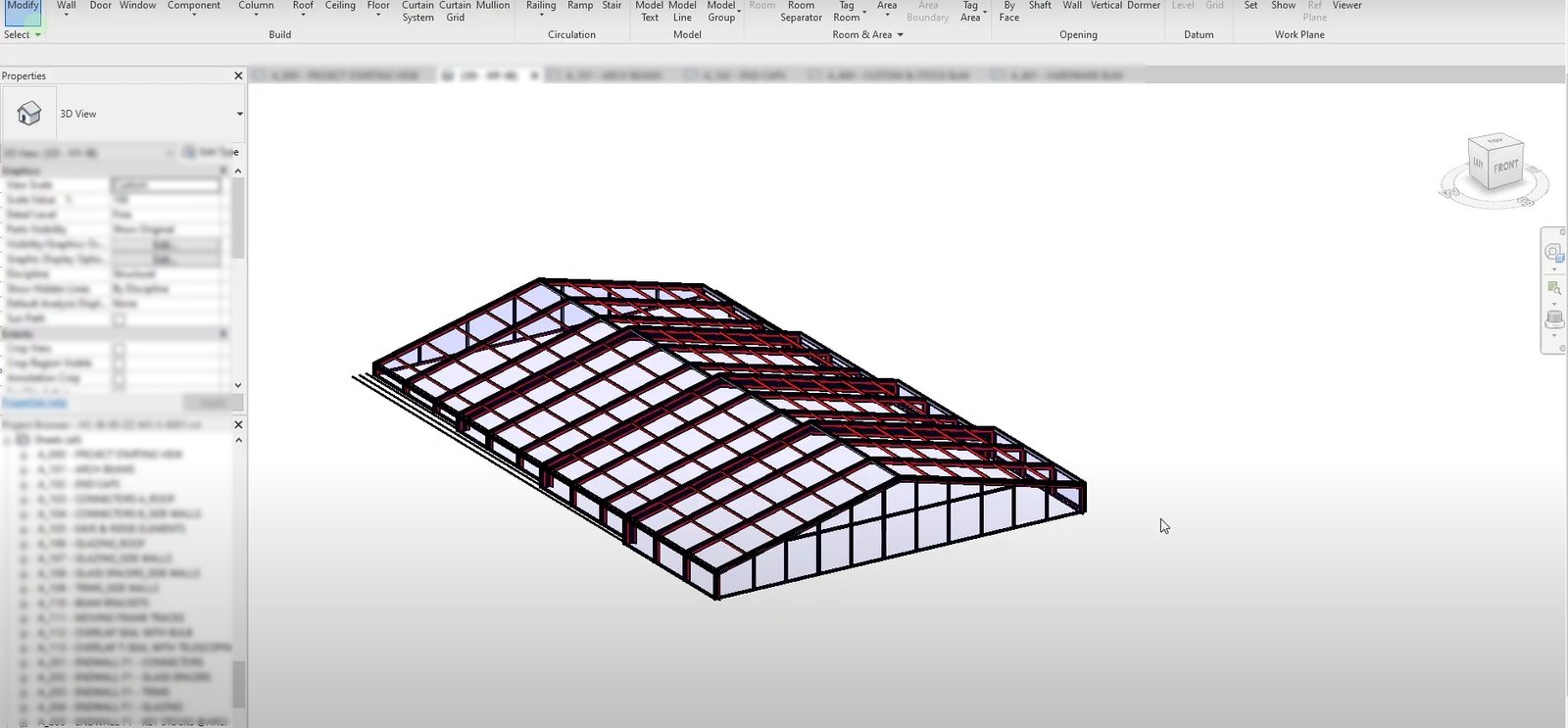Image resolution: width=1568 pixels, height=728 pixels.
Task: Close the Properties palette
Action: pos(238,75)
